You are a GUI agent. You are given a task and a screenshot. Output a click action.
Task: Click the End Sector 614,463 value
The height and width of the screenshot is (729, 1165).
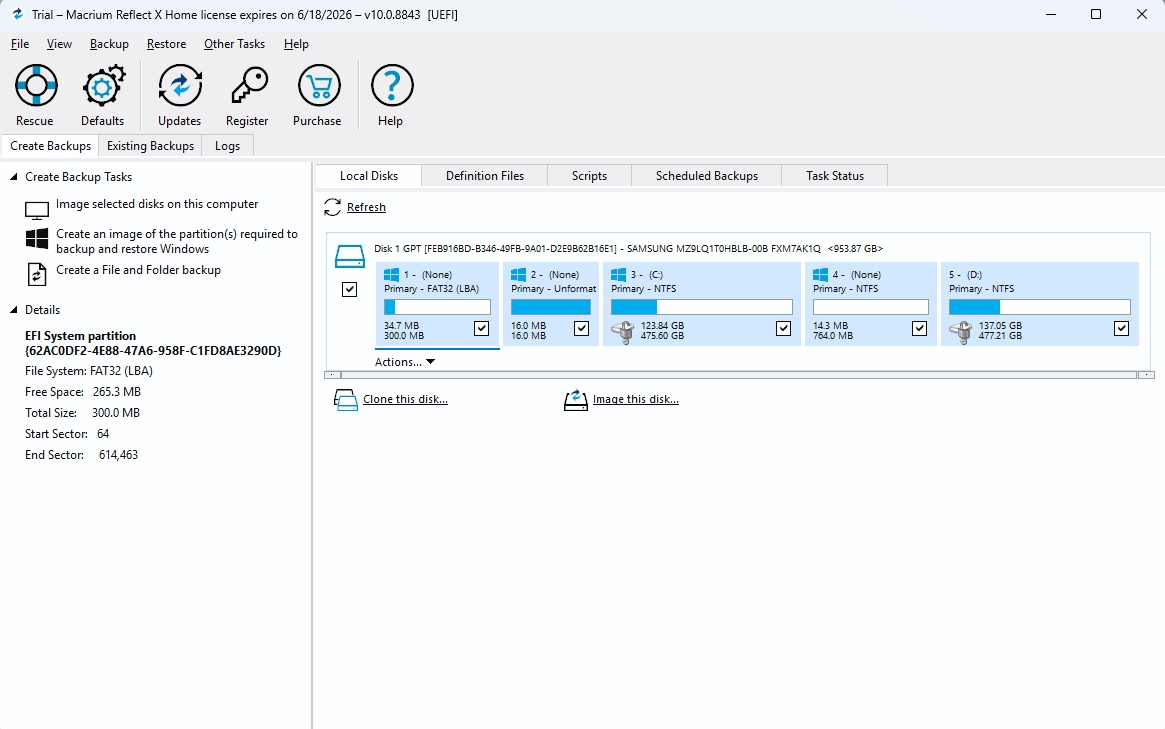[118, 455]
